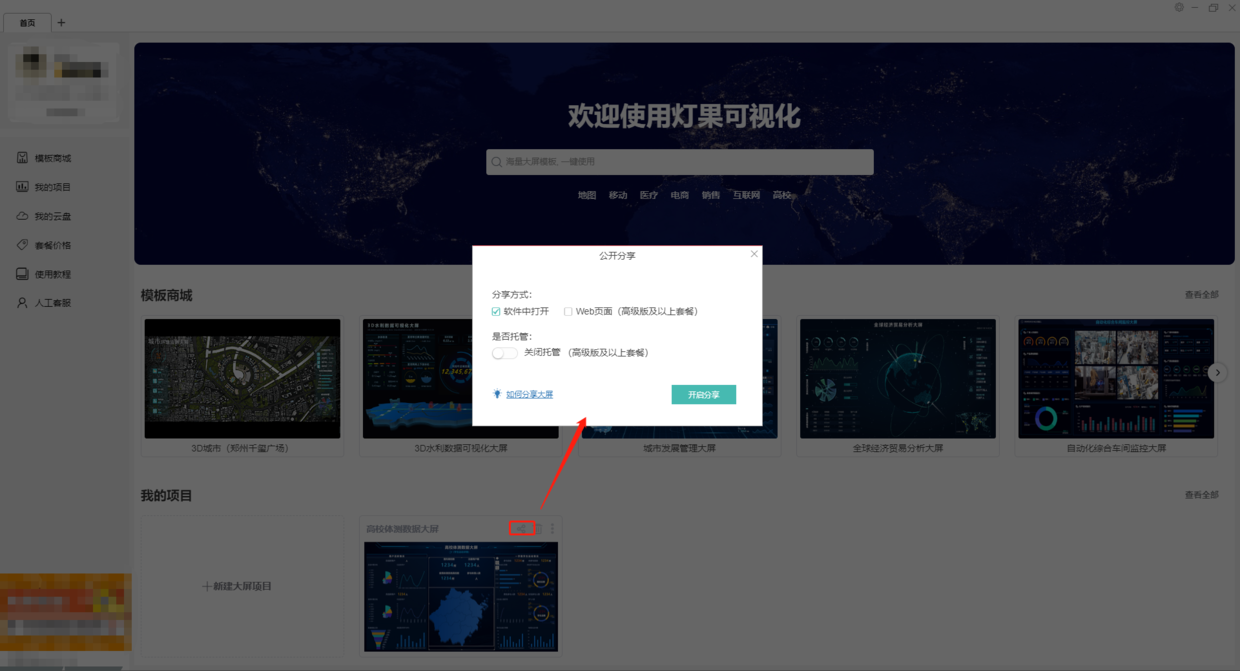The height and width of the screenshot is (671, 1240).
Task: Open 我的云盘 menu item
Action: (53, 216)
